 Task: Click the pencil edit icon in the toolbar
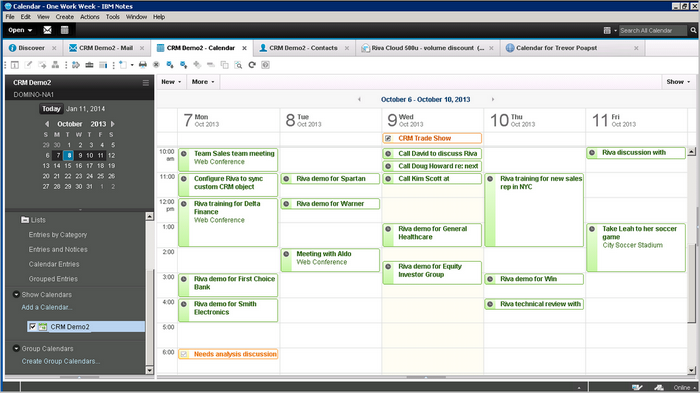pos(29,65)
